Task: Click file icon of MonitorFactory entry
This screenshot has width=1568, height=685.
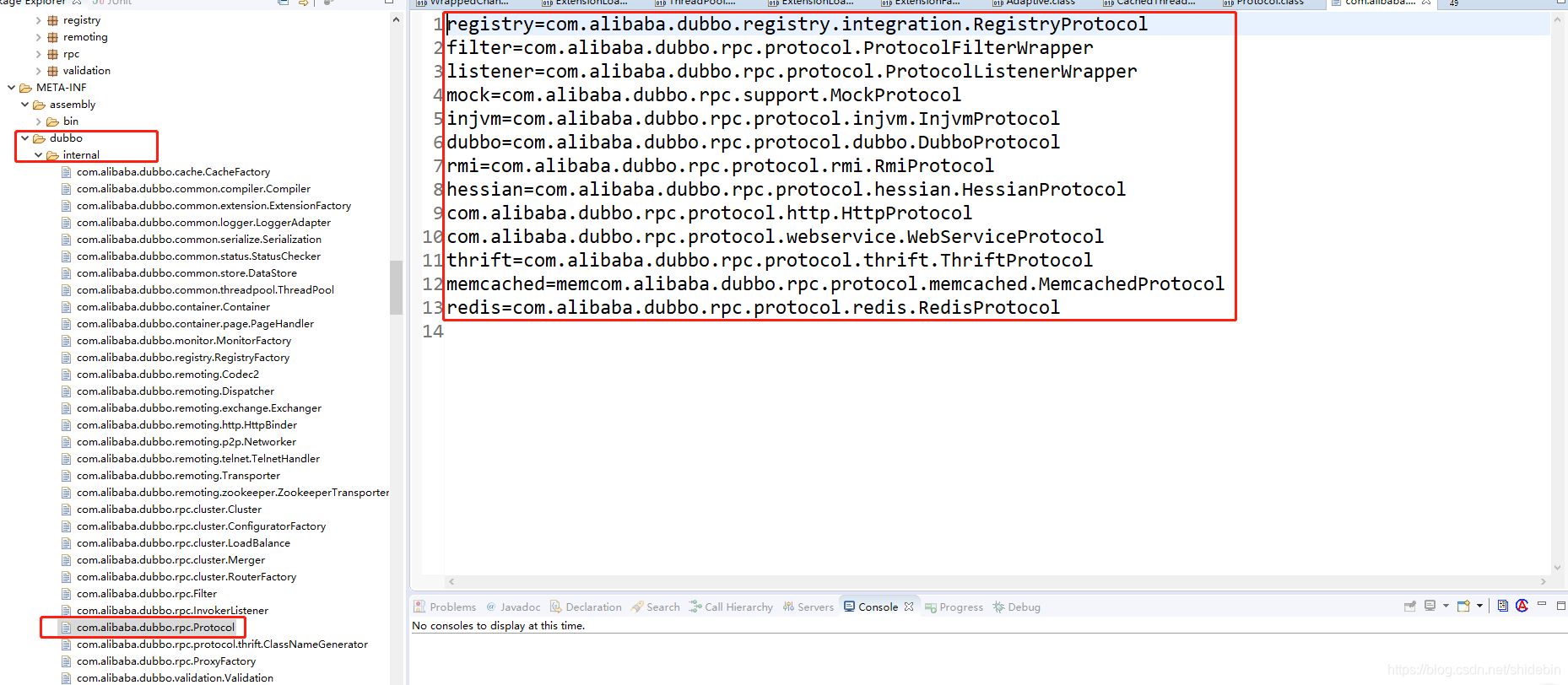Action: point(66,341)
